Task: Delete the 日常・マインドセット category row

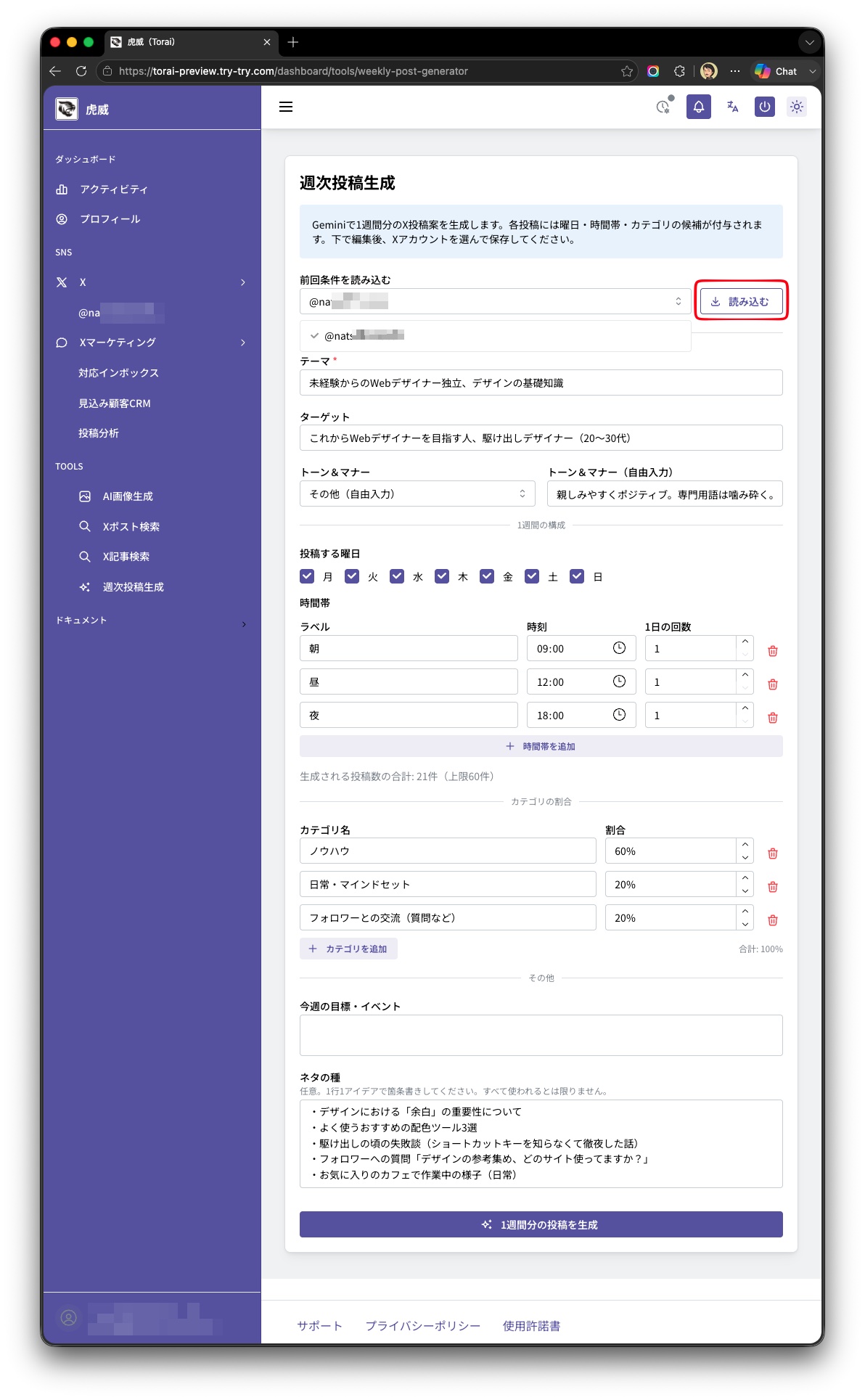Action: point(773,887)
